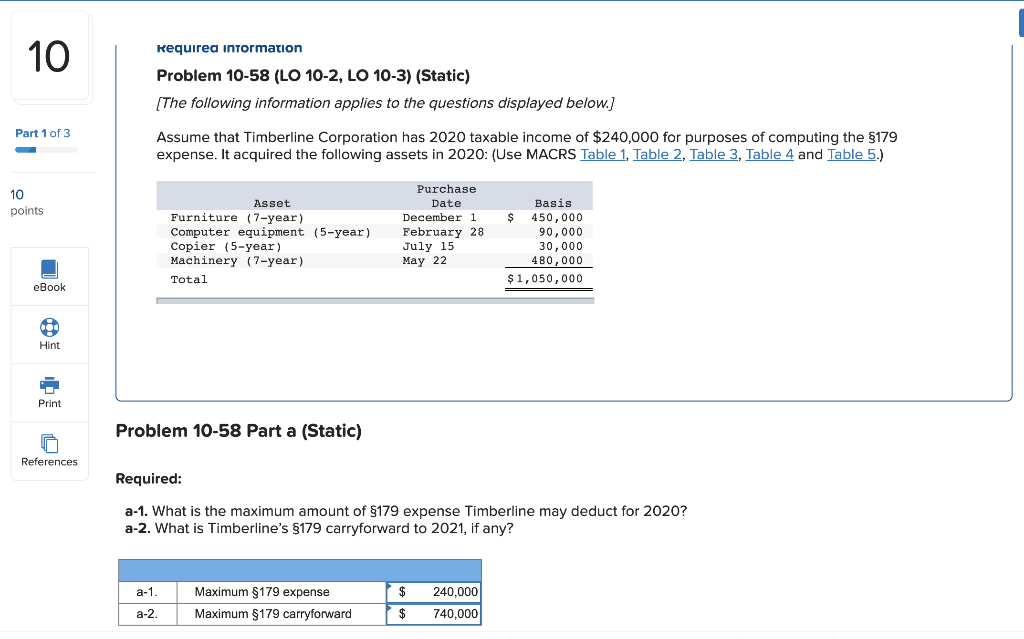
Task: Select the eBook book icon in sidebar
Action: point(49,268)
